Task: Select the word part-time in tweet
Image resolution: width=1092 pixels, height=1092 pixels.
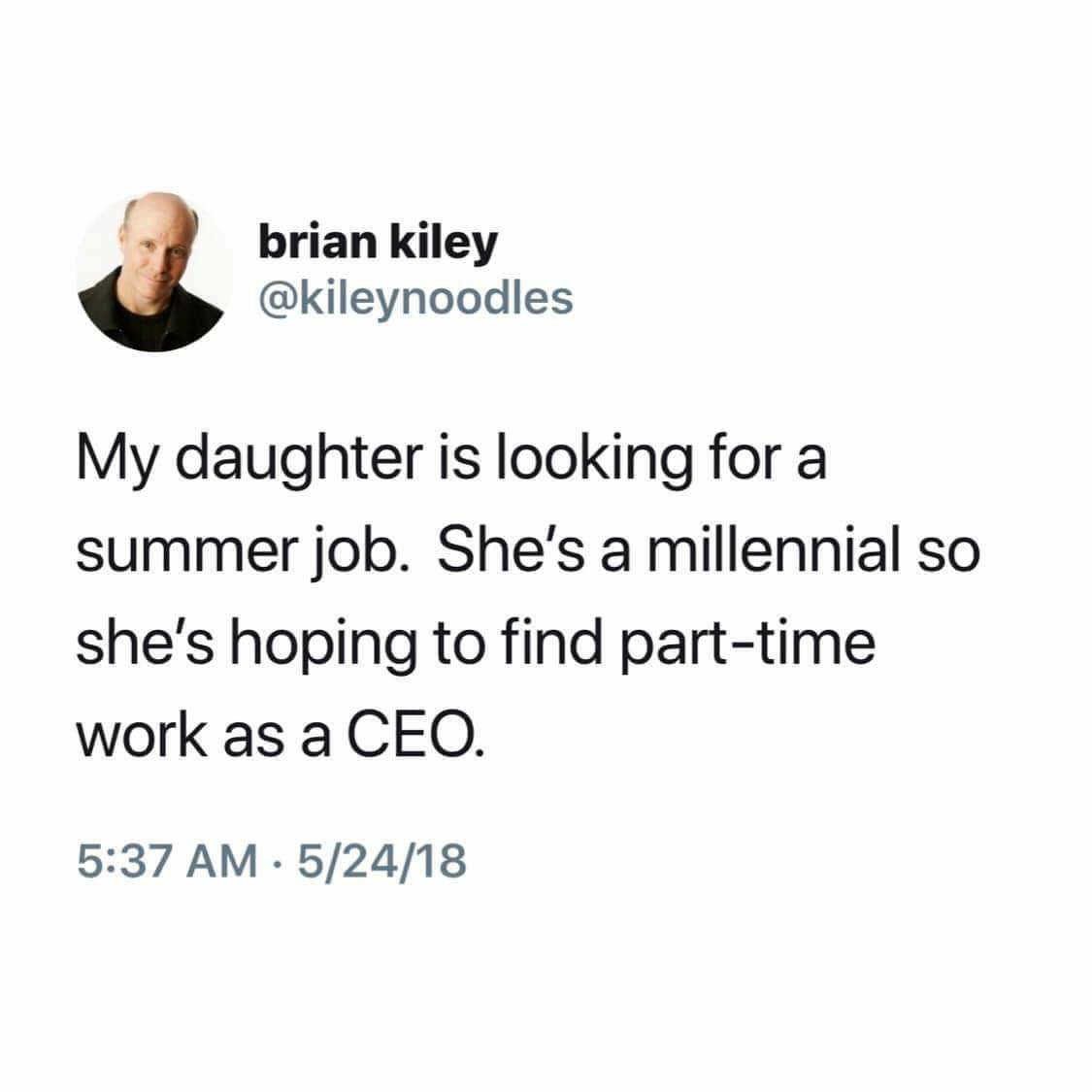Action: (746, 645)
